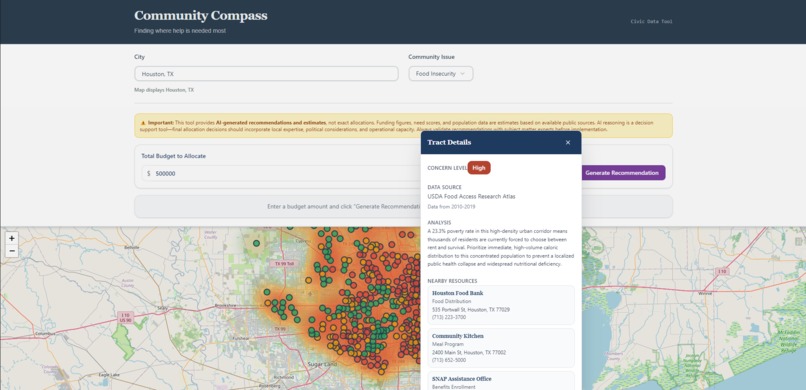Open the Community Issue dropdown

tap(441, 73)
